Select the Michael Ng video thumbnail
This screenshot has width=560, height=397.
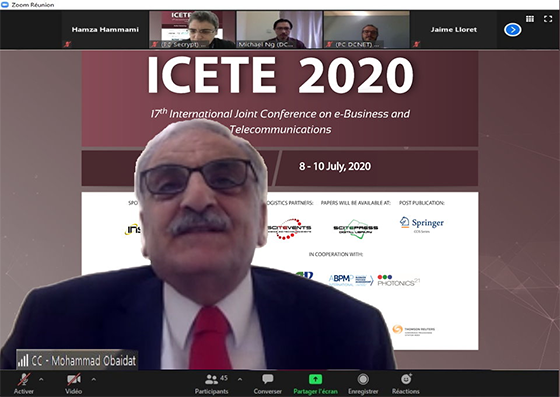coord(279,30)
